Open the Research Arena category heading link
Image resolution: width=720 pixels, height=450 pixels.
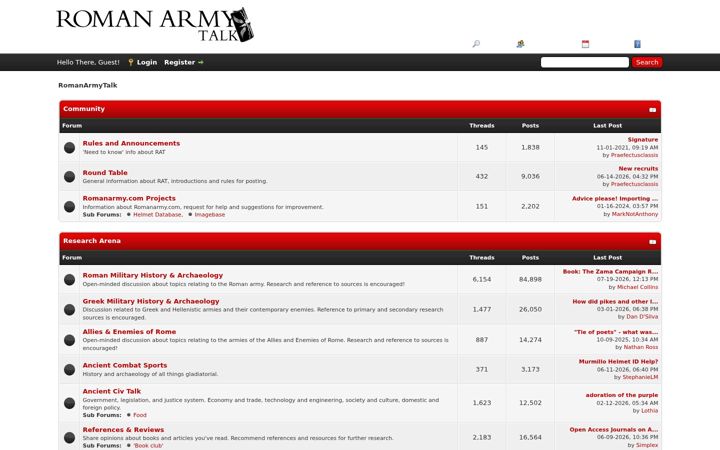(92, 241)
